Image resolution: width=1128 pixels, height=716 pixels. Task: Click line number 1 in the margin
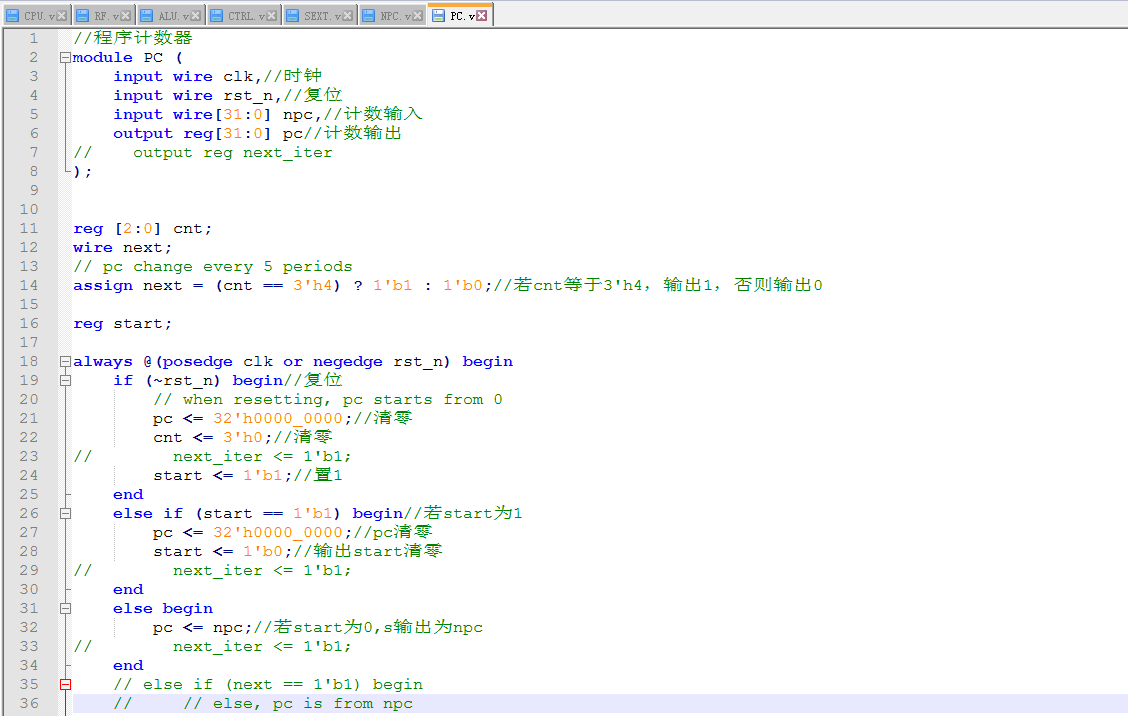[x=34, y=38]
